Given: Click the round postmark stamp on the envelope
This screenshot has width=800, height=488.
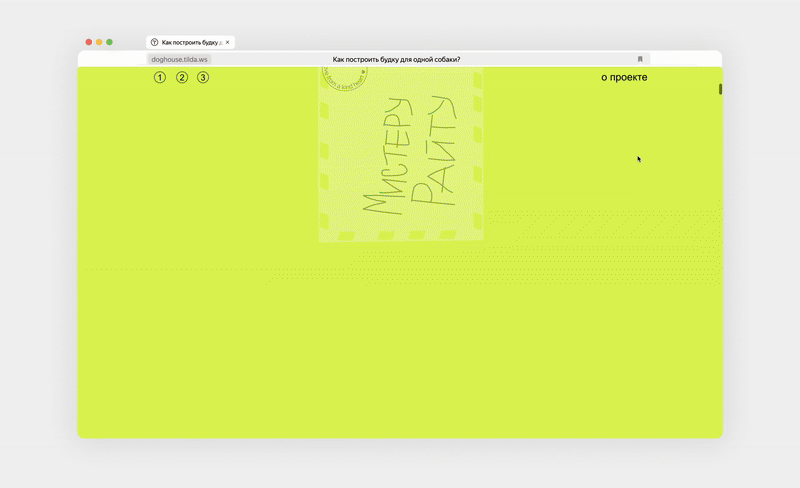Looking at the screenshot, I should [345, 78].
